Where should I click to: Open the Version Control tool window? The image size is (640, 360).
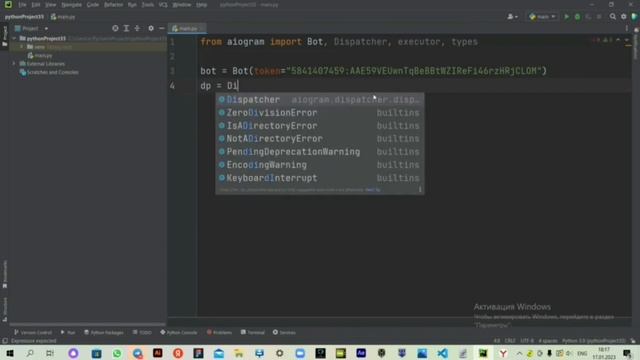[x=33, y=332]
